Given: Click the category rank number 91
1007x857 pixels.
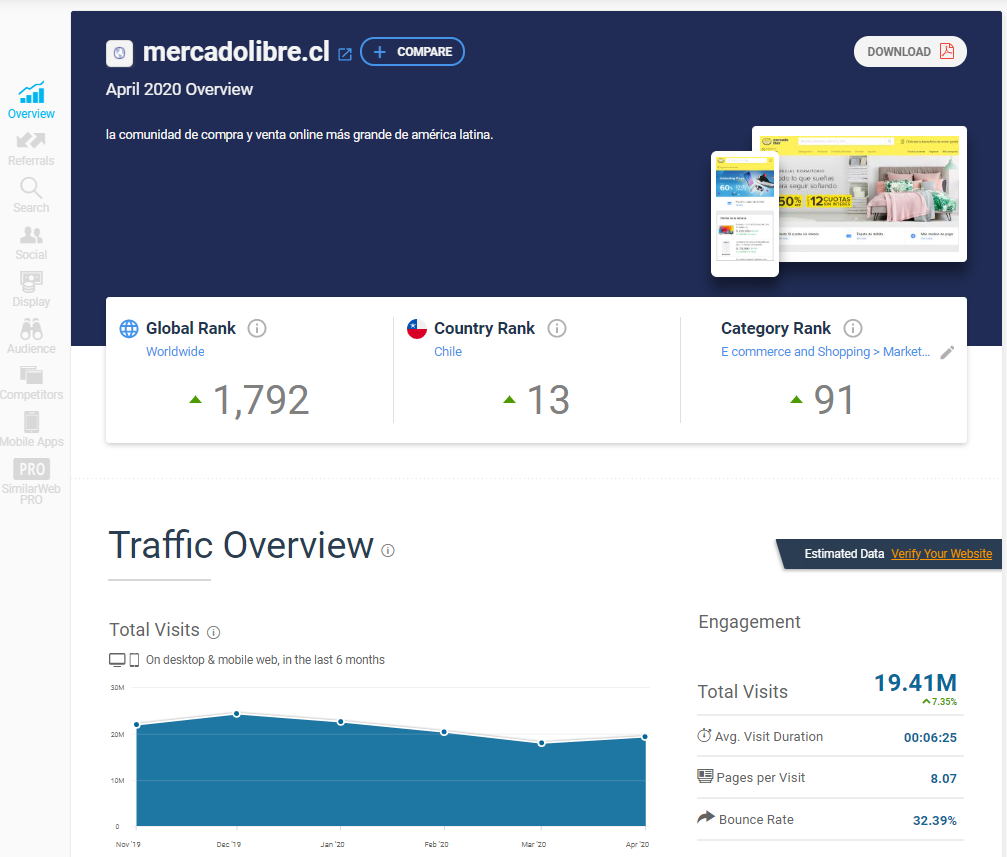Looking at the screenshot, I should pyautogui.click(x=834, y=400).
